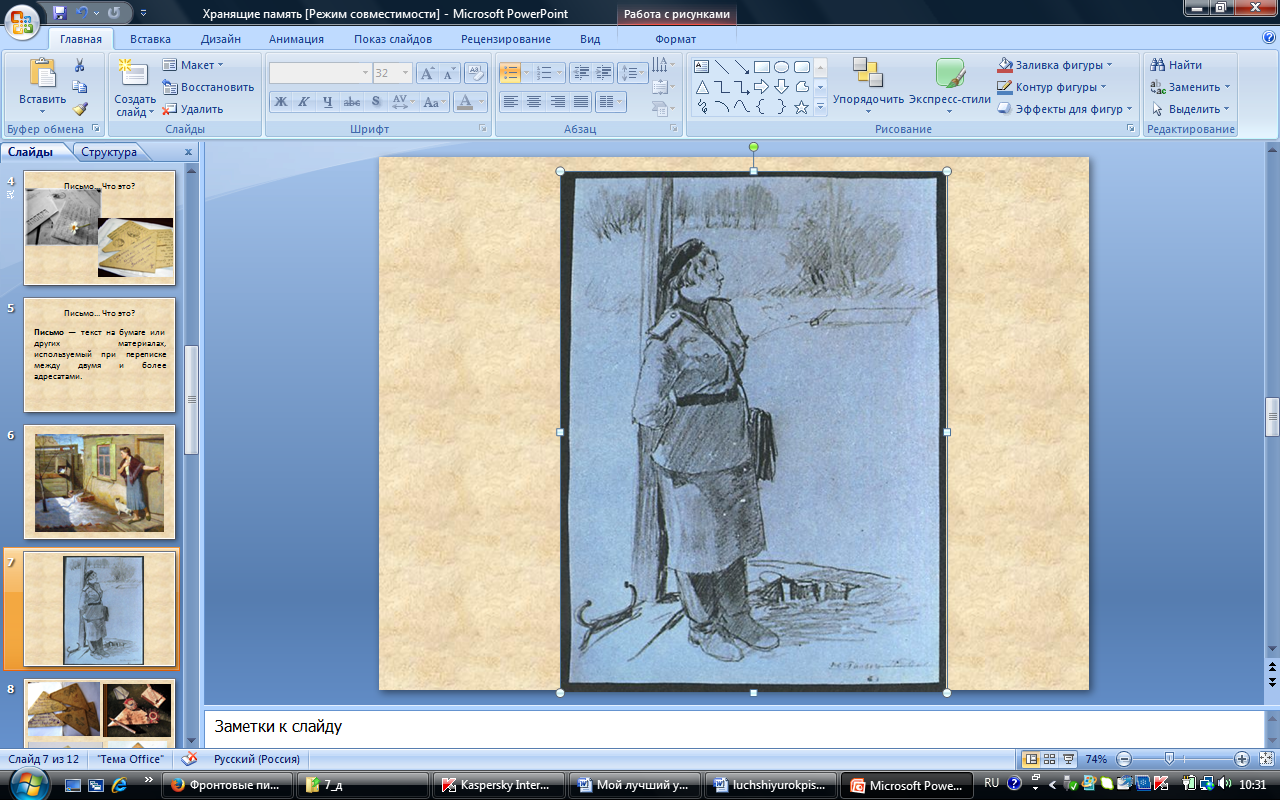The height and width of the screenshot is (800, 1280).
Task: Select the five-point star shape
Action: (x=802, y=107)
